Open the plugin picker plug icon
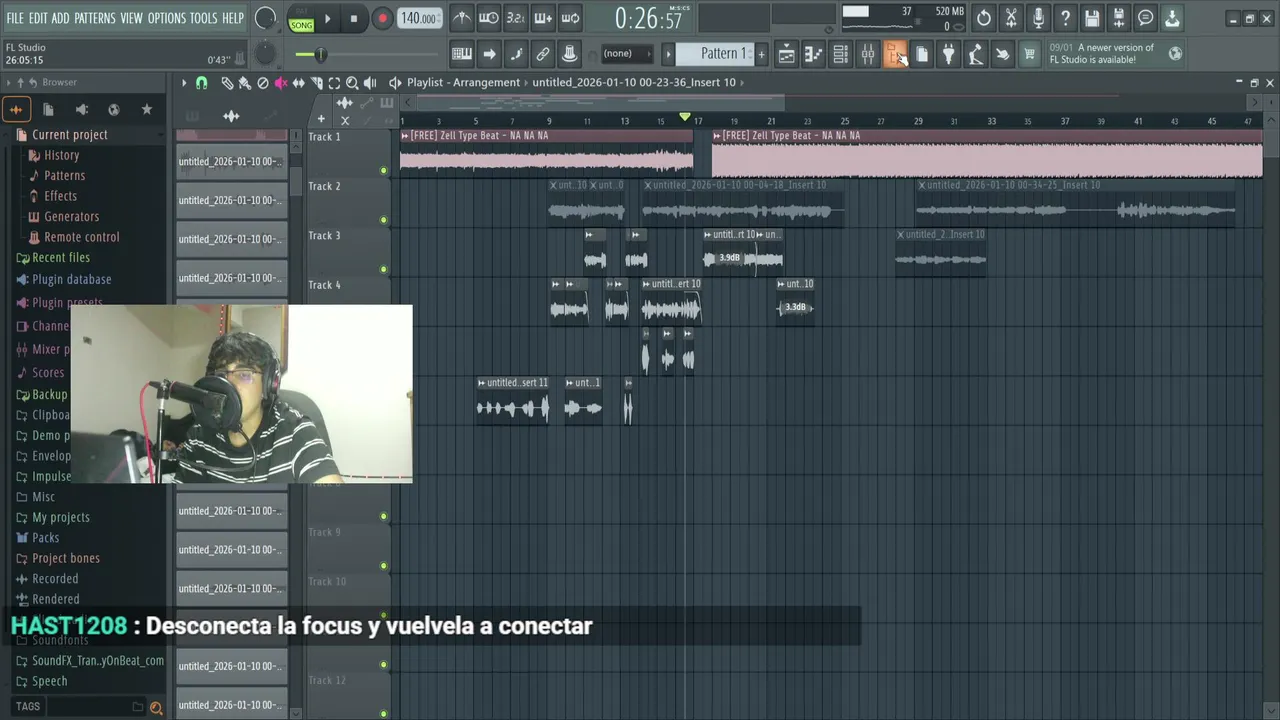The width and height of the screenshot is (1280, 720). (x=949, y=54)
